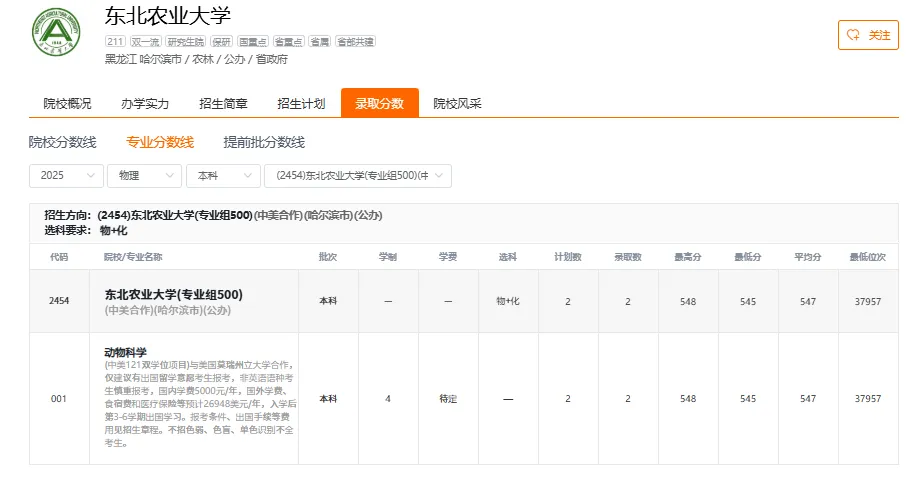Click 548 in the 专业组500 row
Image resolution: width=924 pixels, height=477 pixels.
click(x=688, y=301)
